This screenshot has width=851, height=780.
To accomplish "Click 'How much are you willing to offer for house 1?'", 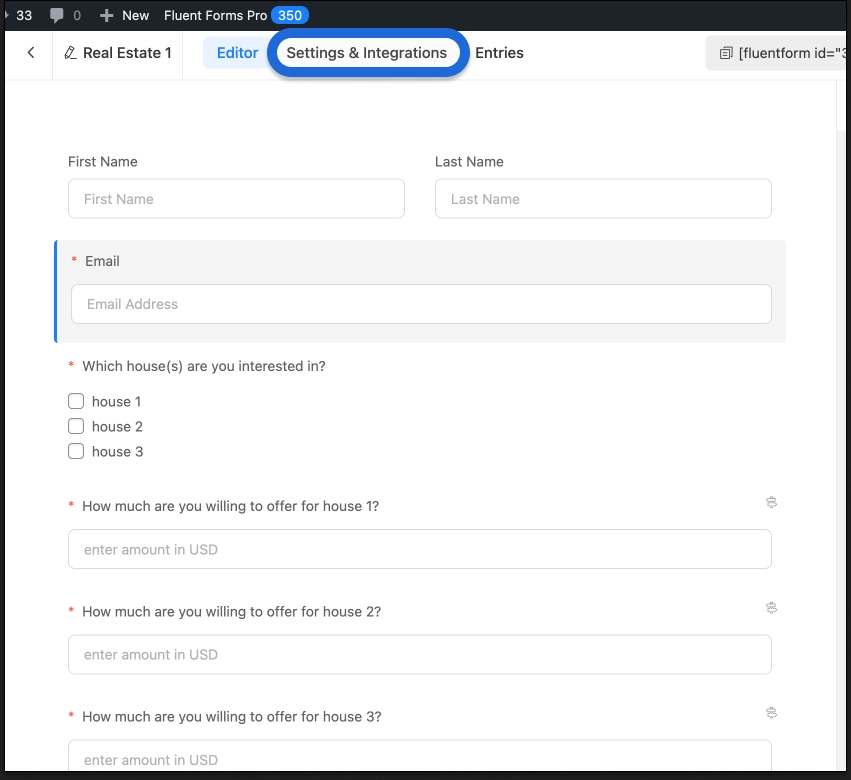I will click(231, 506).
